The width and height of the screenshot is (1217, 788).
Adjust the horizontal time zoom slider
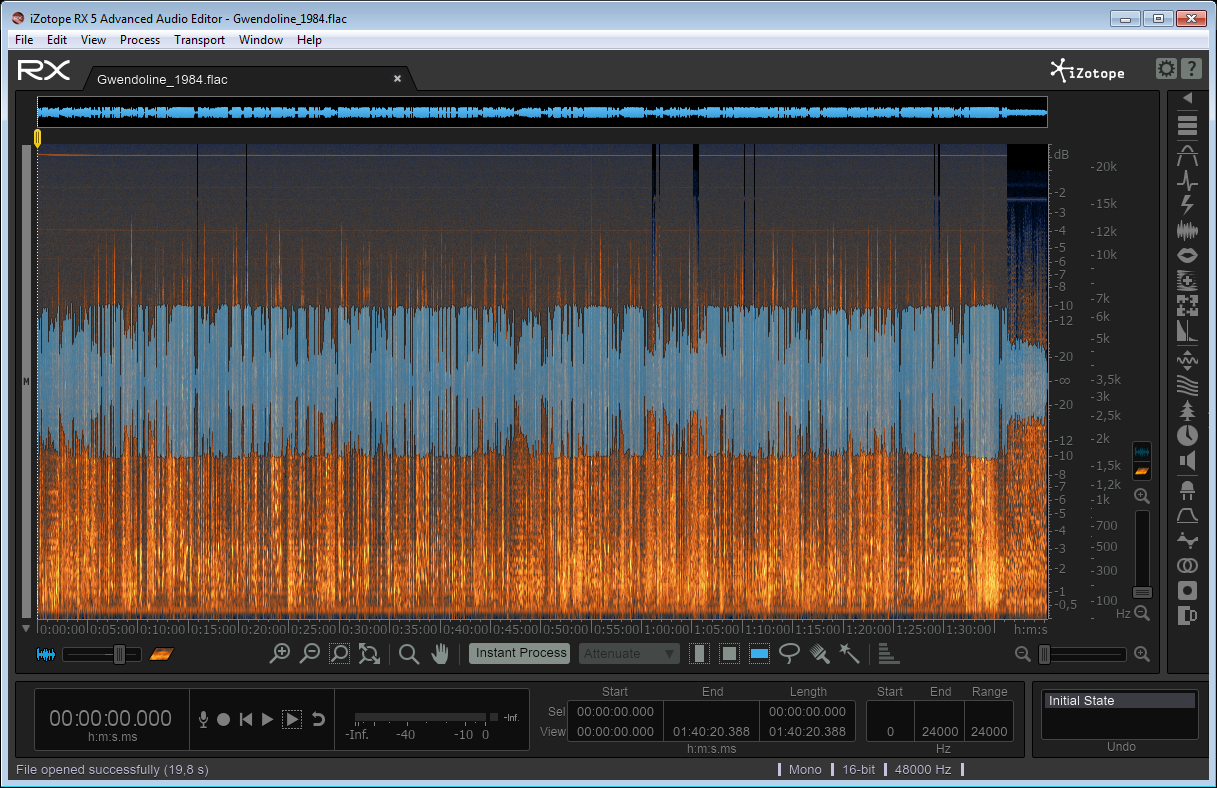[1082, 654]
